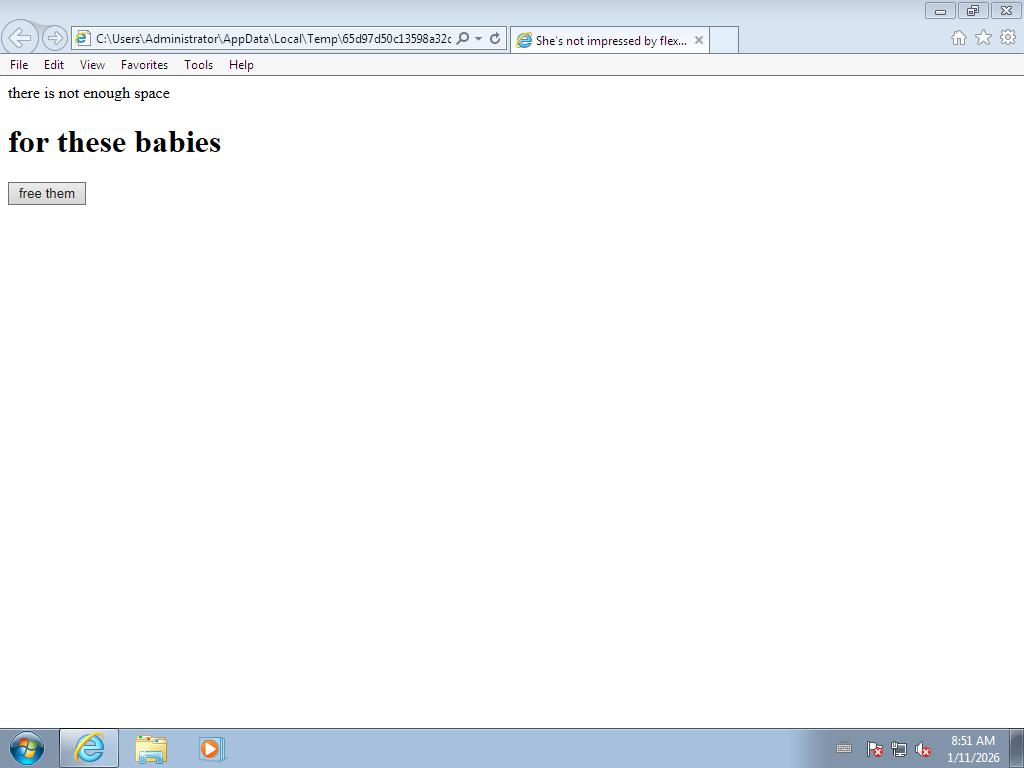Open the Home page icon
The height and width of the screenshot is (768, 1024).
(x=958, y=37)
